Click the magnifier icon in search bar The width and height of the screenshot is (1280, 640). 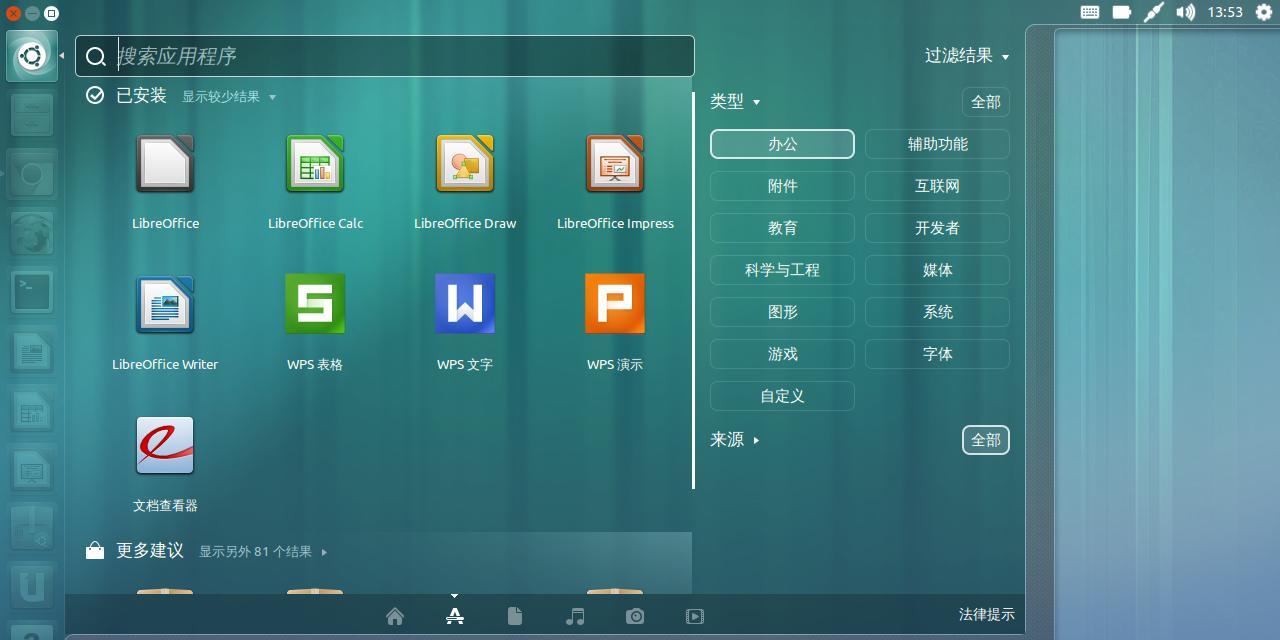(96, 57)
